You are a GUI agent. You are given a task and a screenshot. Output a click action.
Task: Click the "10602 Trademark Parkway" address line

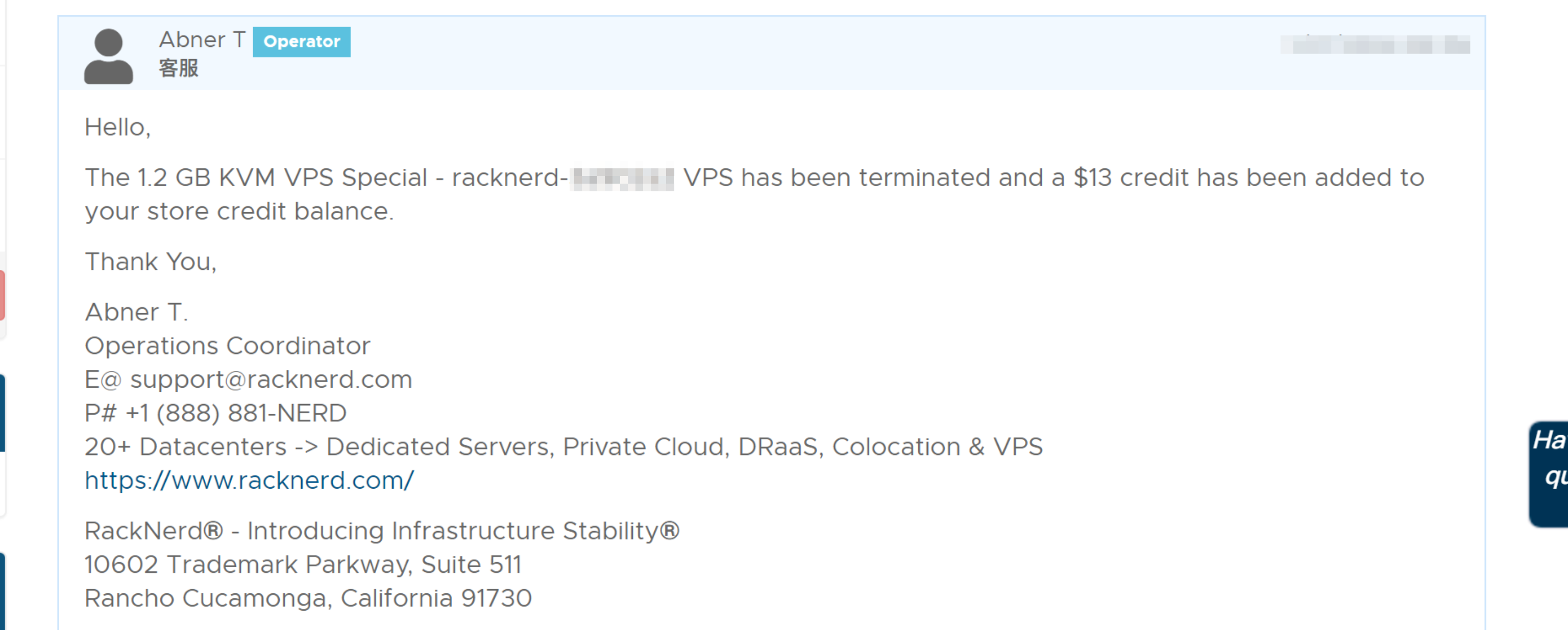pos(303,565)
